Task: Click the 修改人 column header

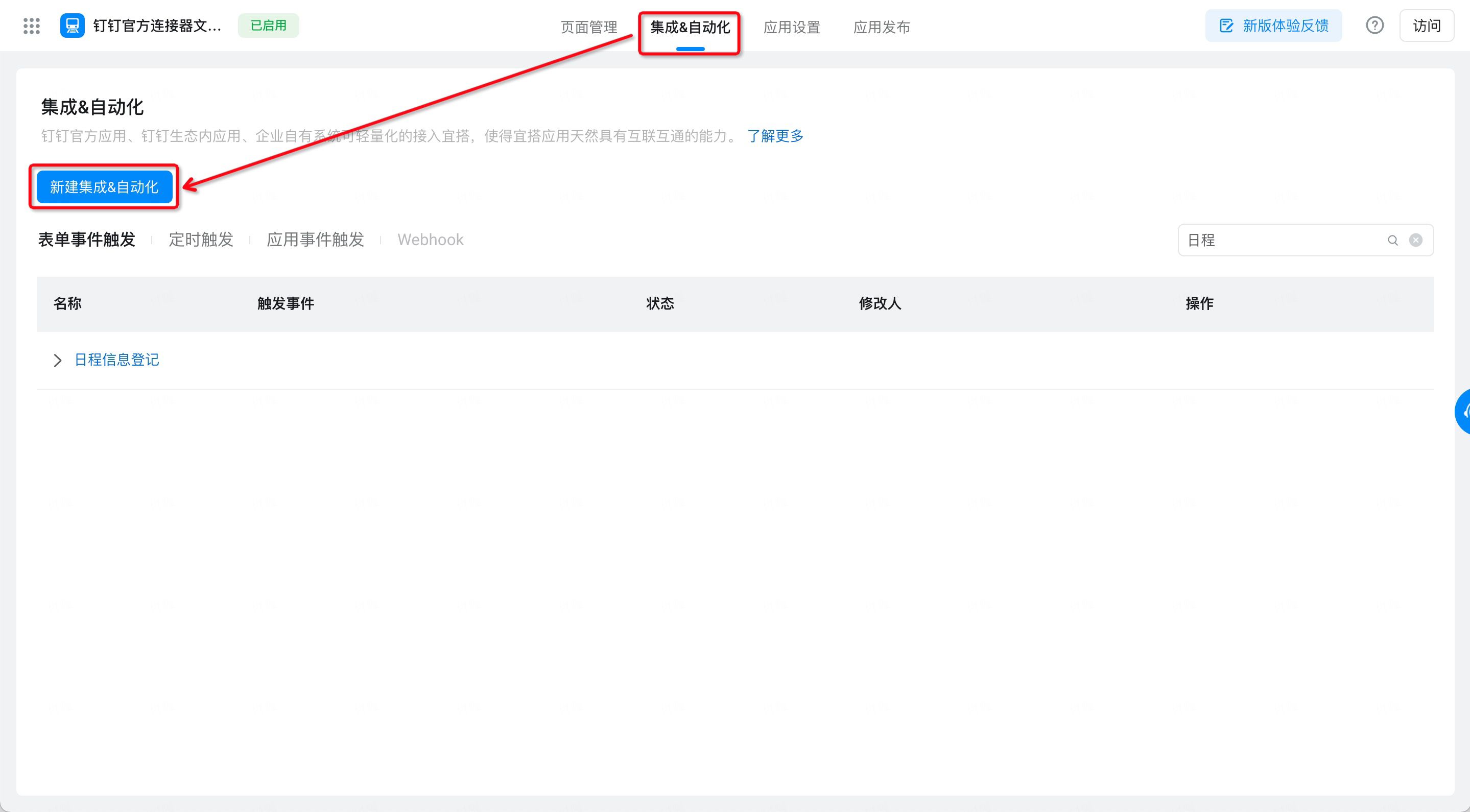Action: pyautogui.click(x=880, y=303)
